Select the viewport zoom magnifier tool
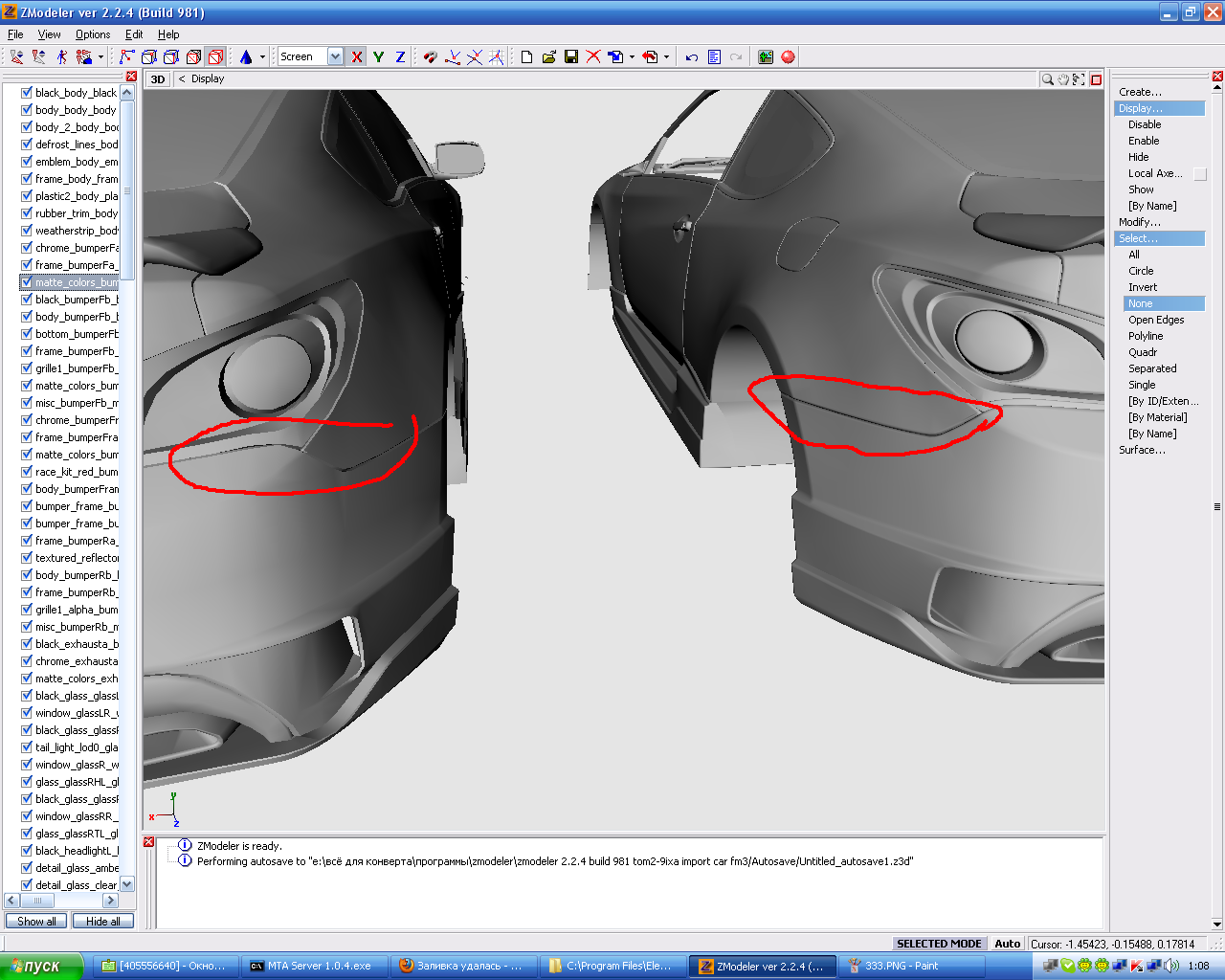1225x980 pixels. pos(1048,79)
